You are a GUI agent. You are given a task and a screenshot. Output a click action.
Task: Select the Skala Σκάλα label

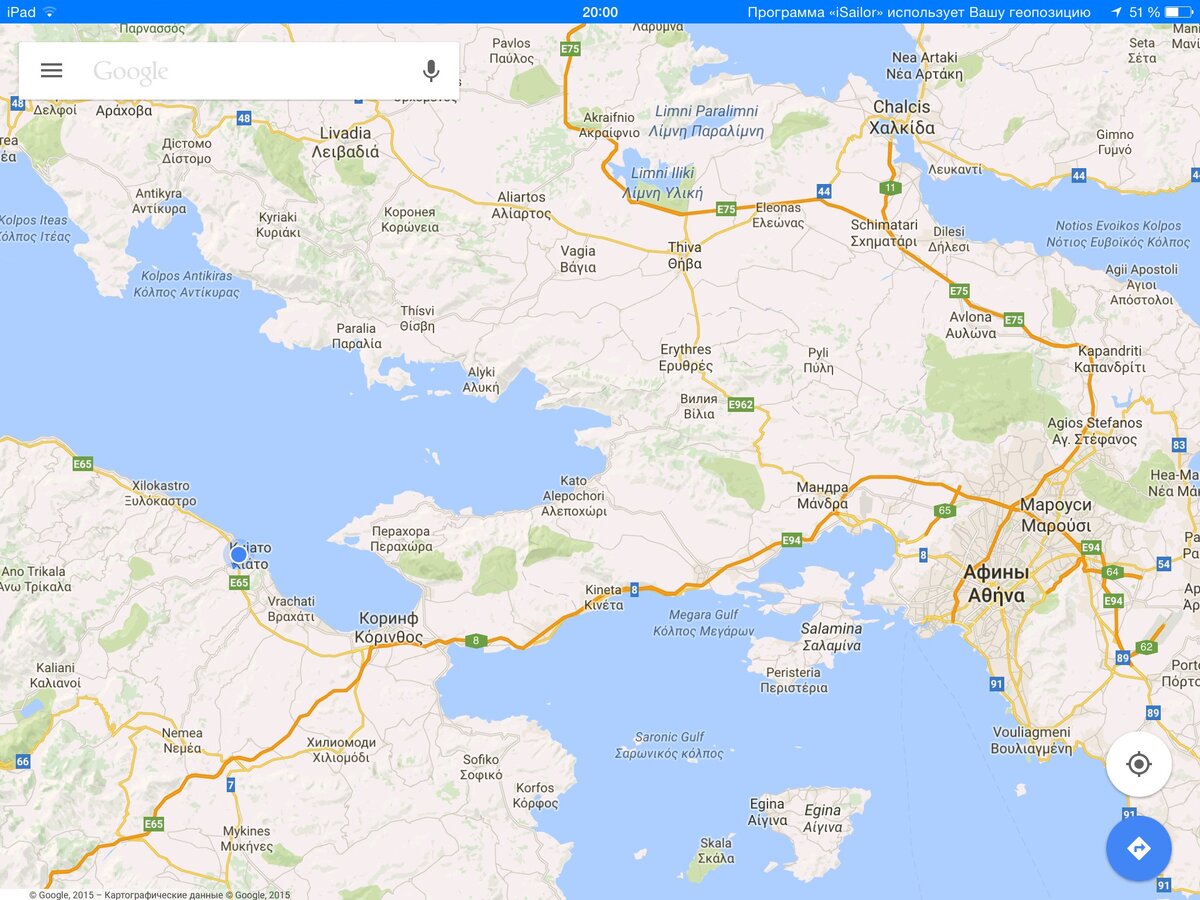click(716, 850)
